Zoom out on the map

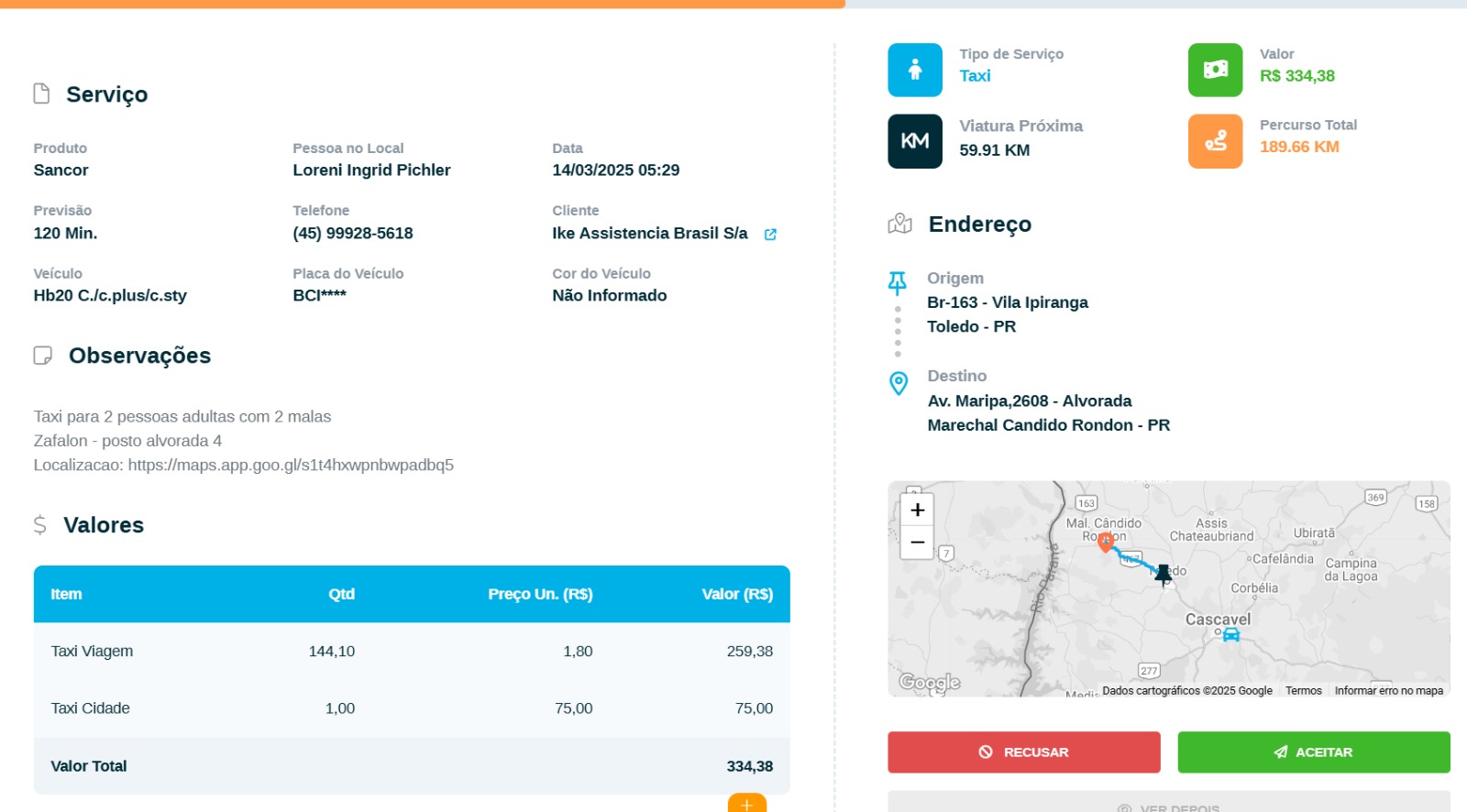click(x=917, y=543)
